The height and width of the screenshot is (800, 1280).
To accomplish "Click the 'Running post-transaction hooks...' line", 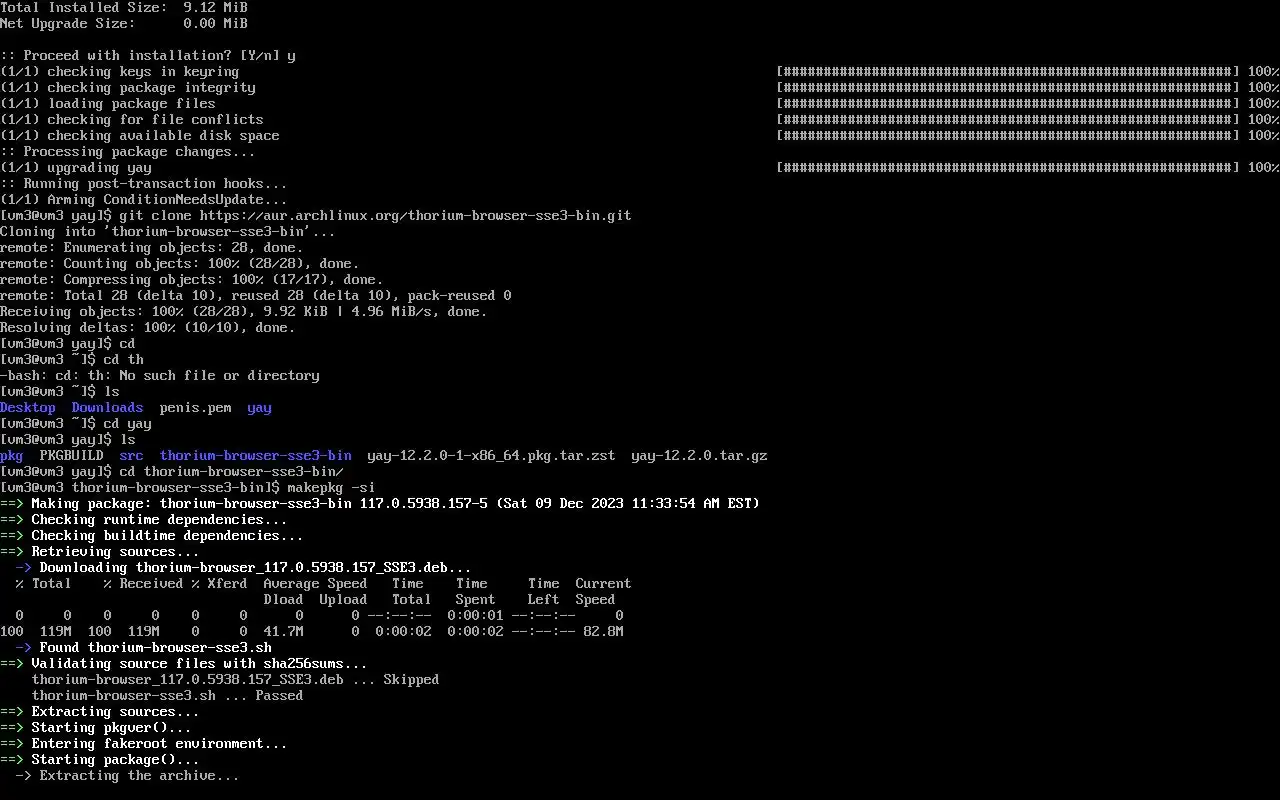I will tap(144, 183).
